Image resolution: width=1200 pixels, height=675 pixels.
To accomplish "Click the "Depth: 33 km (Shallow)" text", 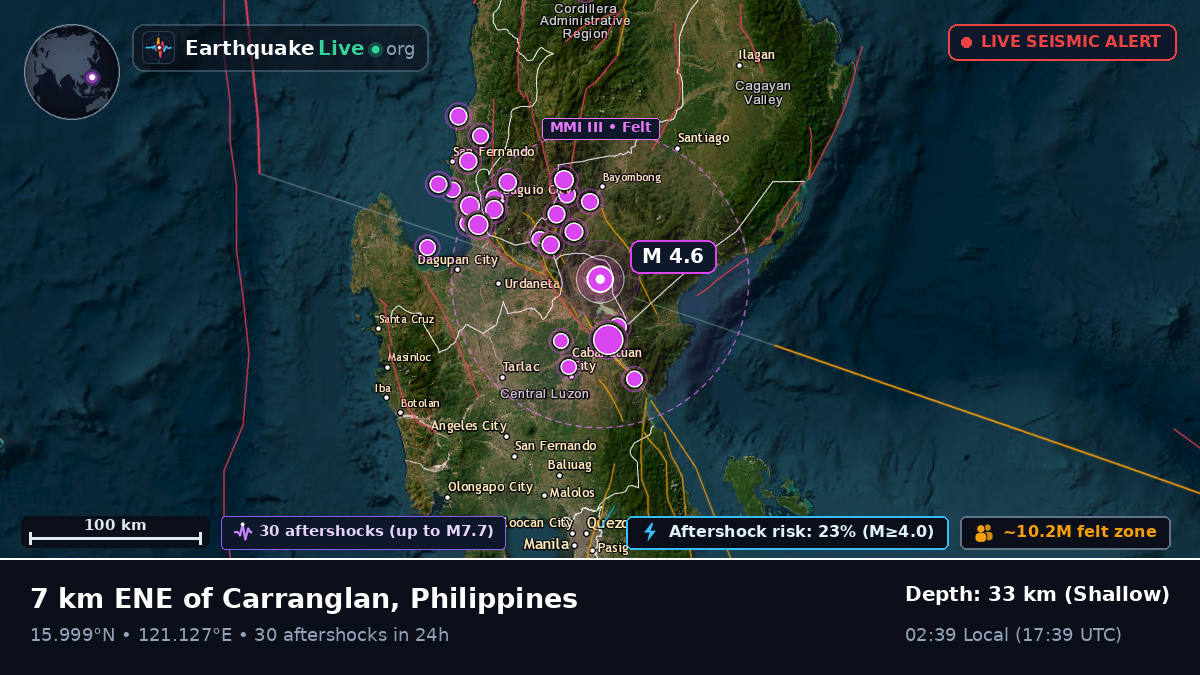I will (x=1037, y=595).
